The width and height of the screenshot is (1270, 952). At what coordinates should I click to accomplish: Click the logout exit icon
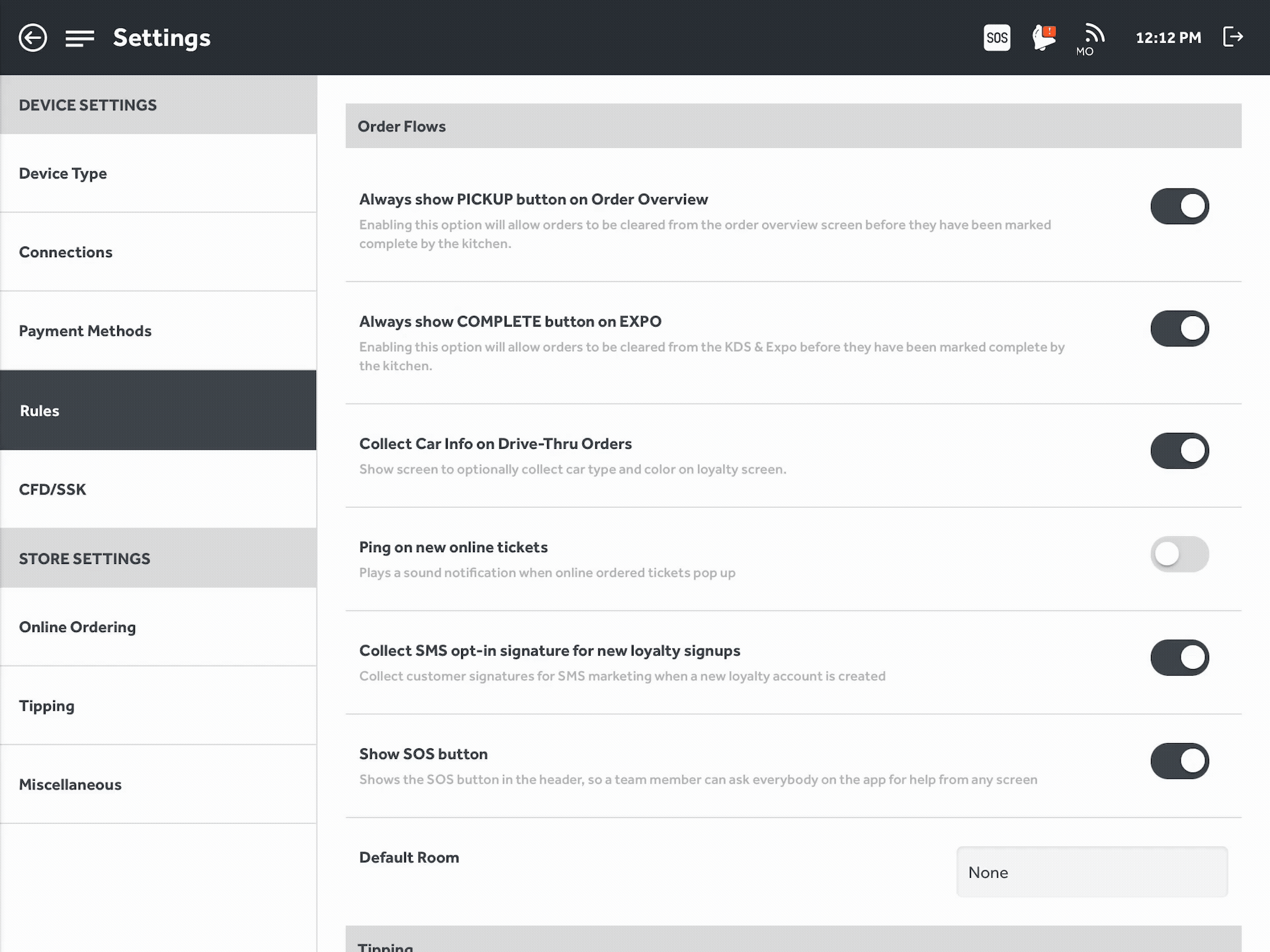(1233, 37)
